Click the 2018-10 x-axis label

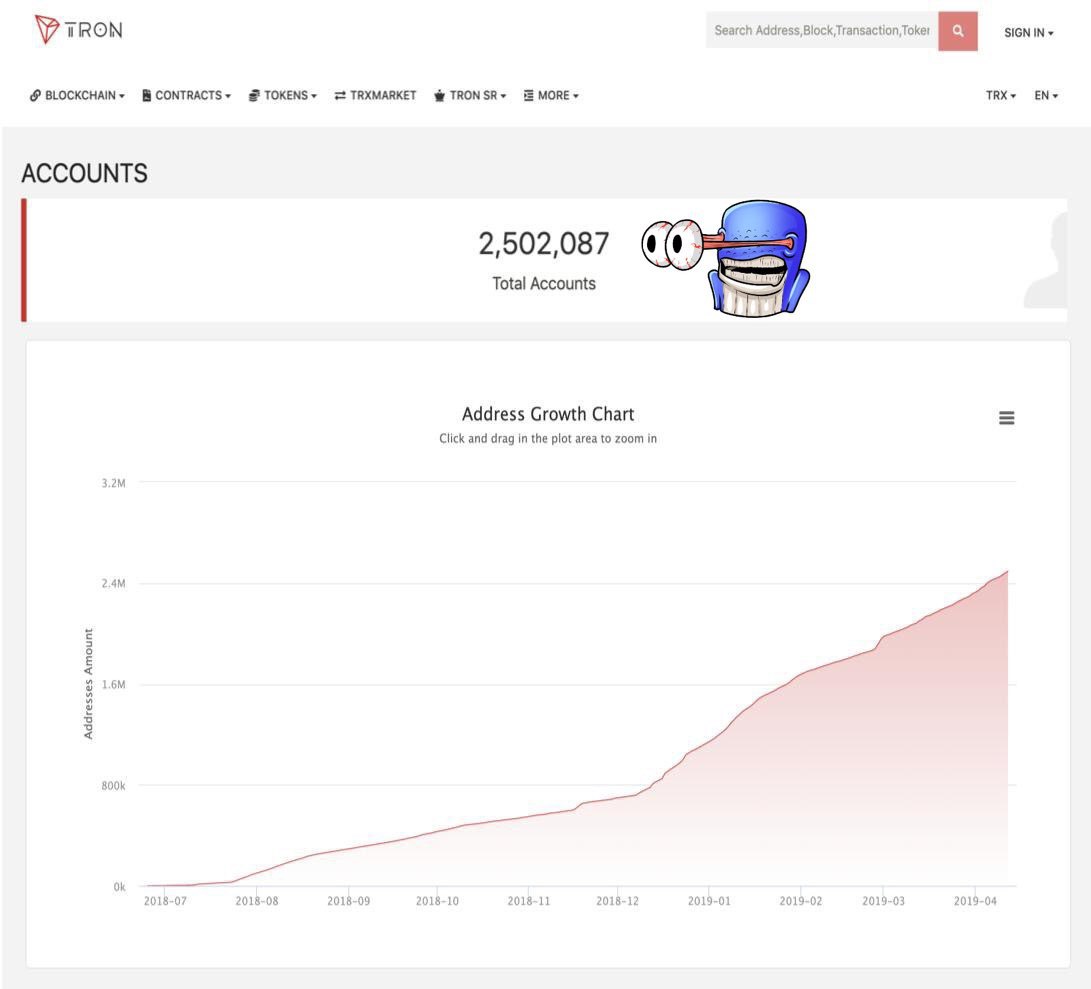pyautogui.click(x=437, y=901)
